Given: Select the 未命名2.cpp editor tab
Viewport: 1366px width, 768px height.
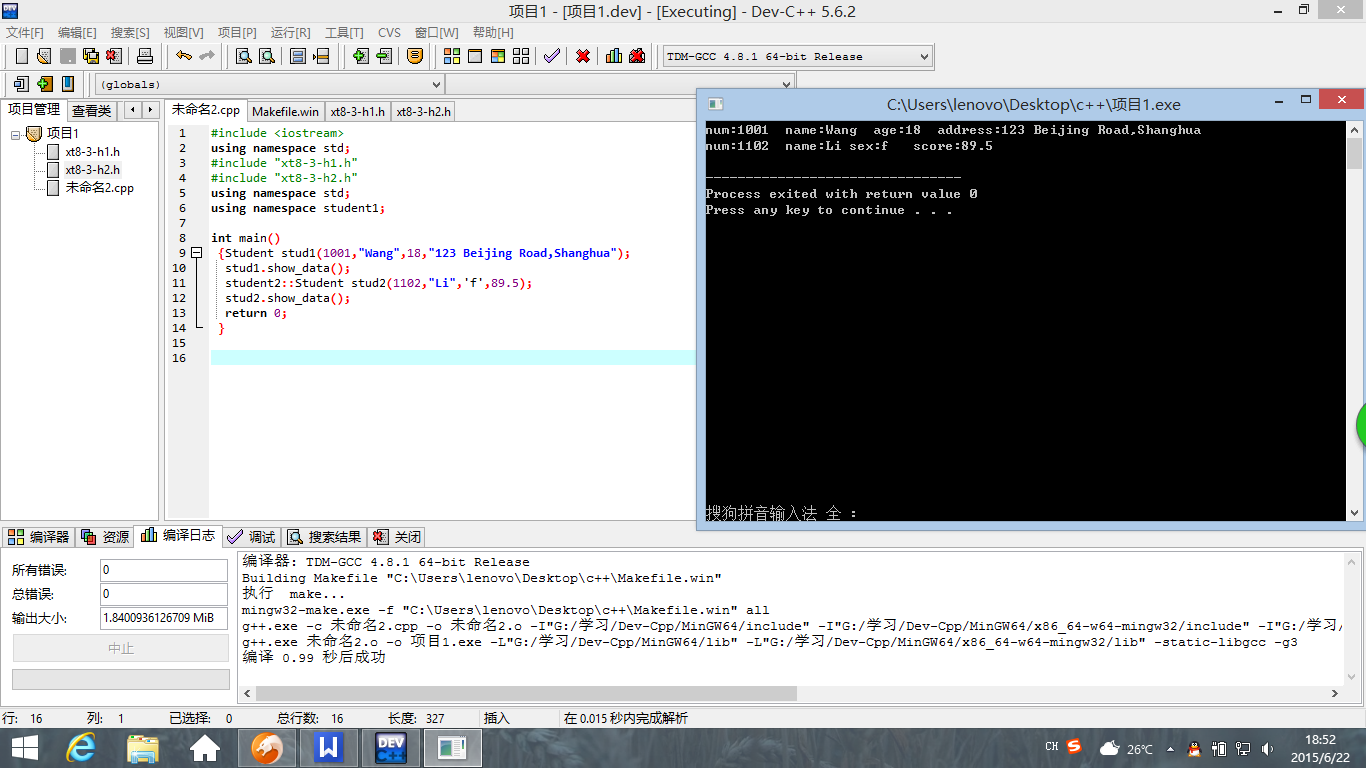Looking at the screenshot, I should click(x=206, y=110).
